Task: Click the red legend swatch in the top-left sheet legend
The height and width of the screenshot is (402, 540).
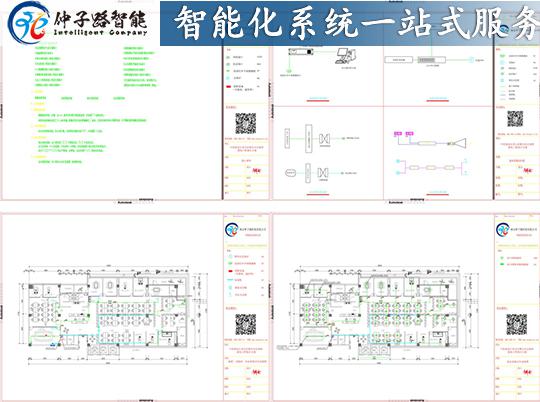Action: pos(229,86)
